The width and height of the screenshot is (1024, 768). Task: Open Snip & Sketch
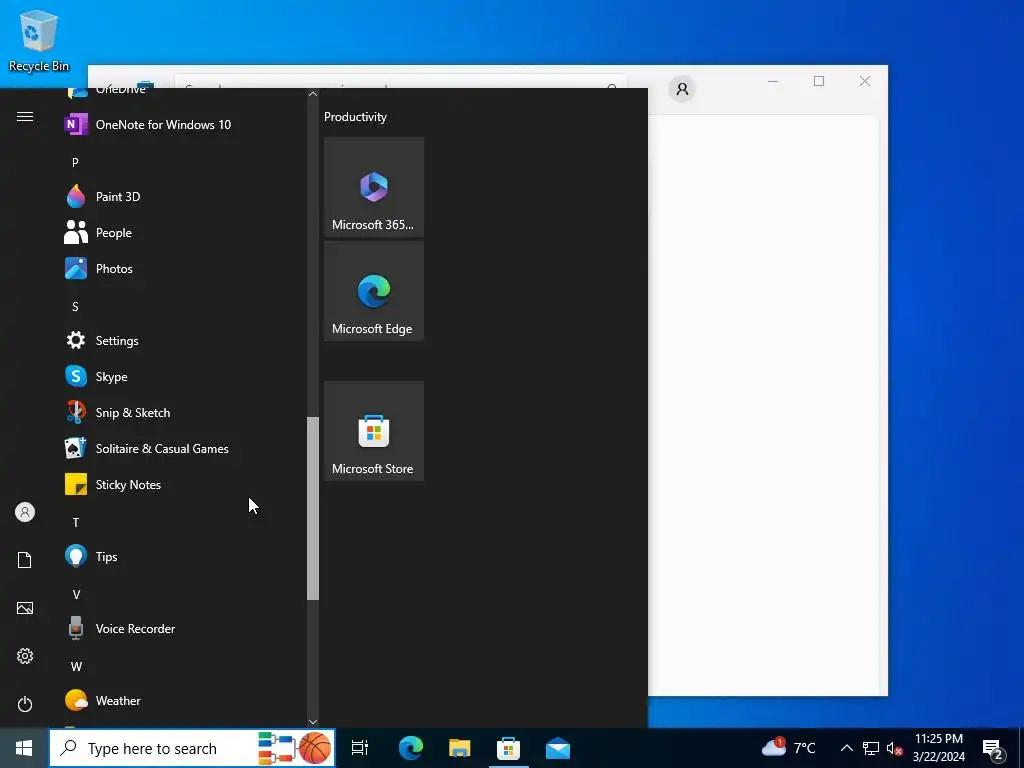point(183,413)
